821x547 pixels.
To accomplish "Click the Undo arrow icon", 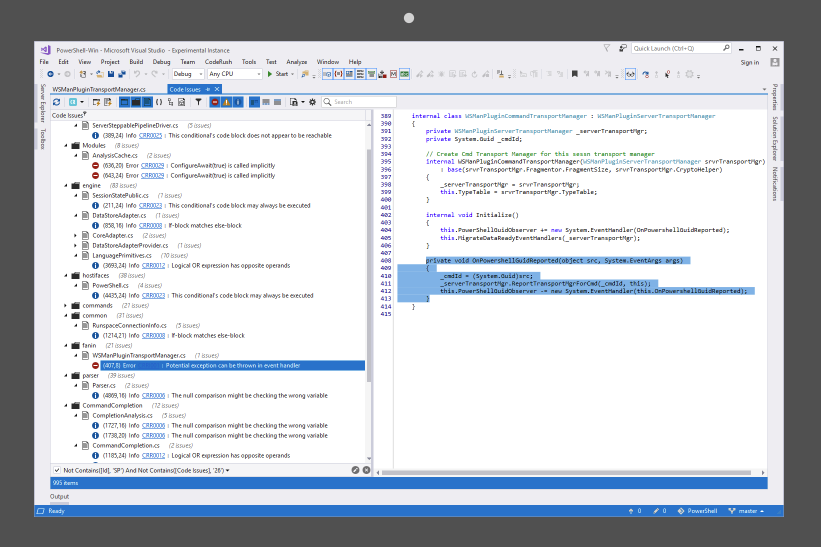I will click(x=137, y=74).
